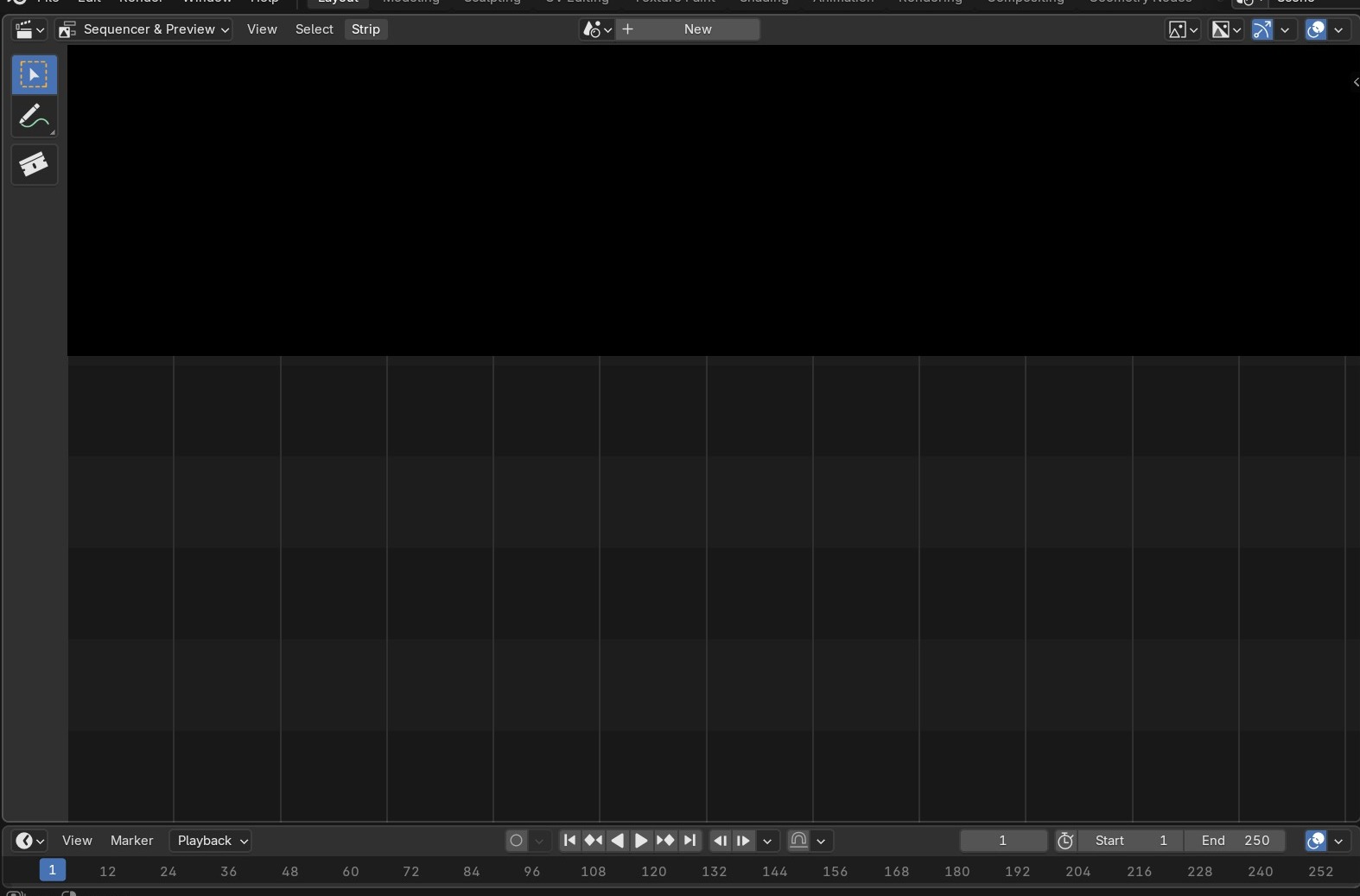Click frame 120 on the timeline ruler

(653, 871)
